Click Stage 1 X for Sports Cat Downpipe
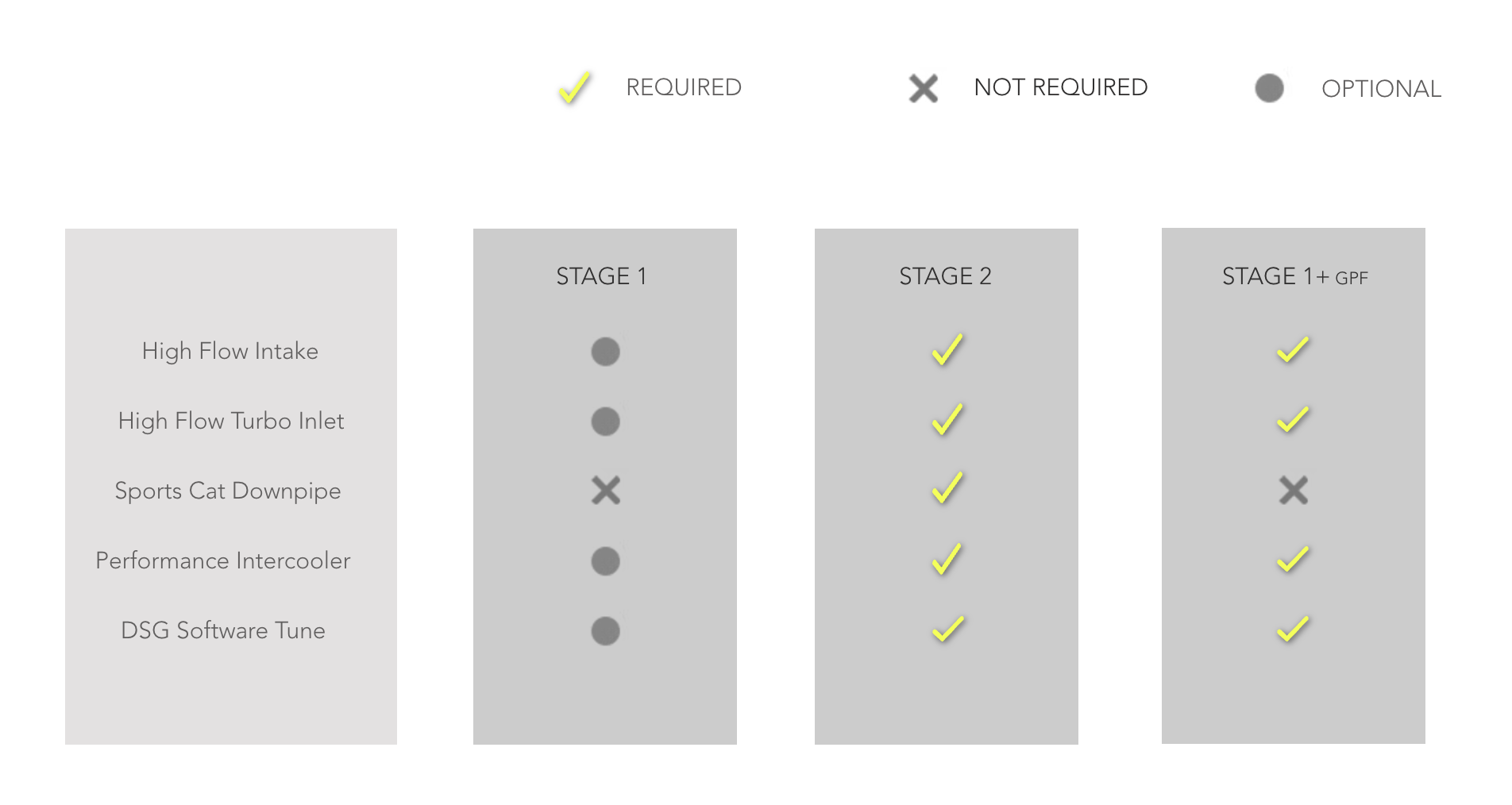 [x=605, y=491]
